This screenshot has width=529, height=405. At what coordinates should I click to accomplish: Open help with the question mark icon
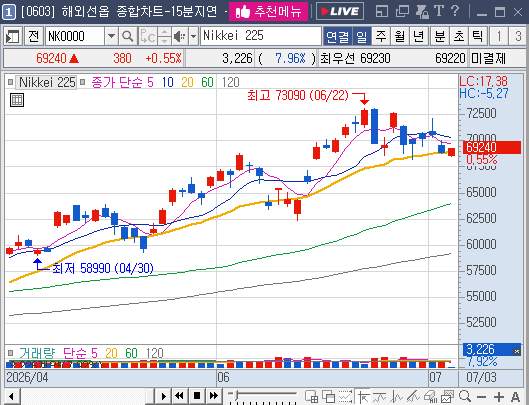[455, 11]
